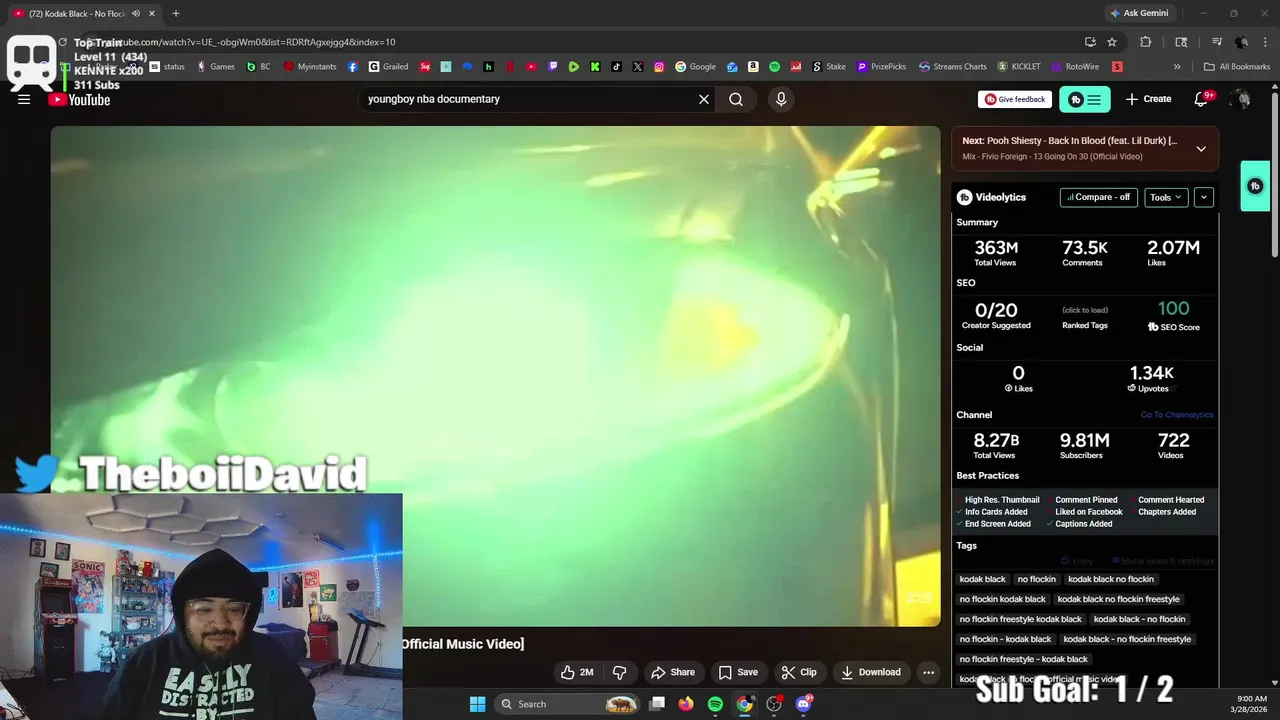Collapse the Videolytics panel with the chevron
The image size is (1280, 720).
point(1204,197)
